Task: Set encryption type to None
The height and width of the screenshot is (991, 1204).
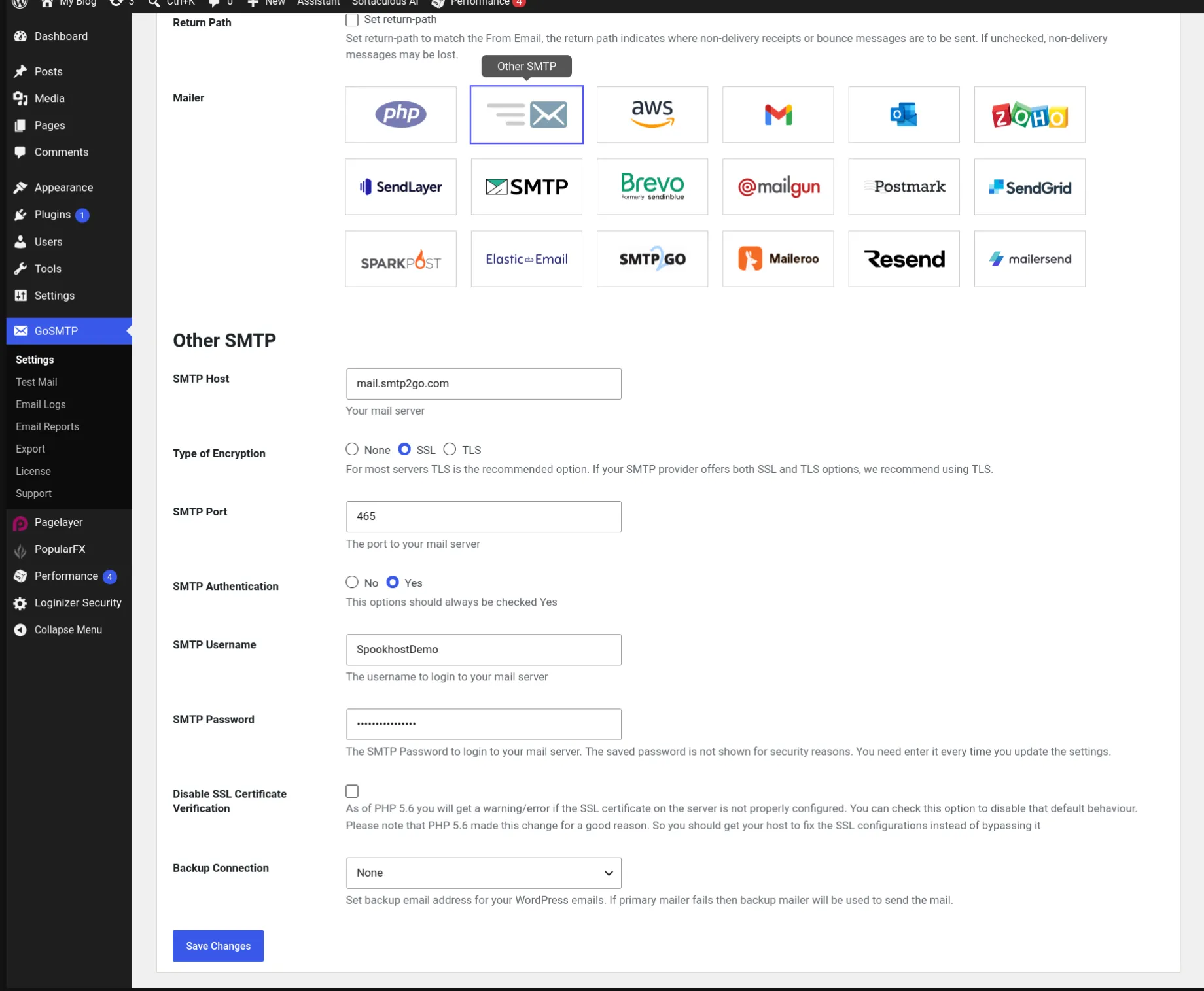Action: point(352,449)
